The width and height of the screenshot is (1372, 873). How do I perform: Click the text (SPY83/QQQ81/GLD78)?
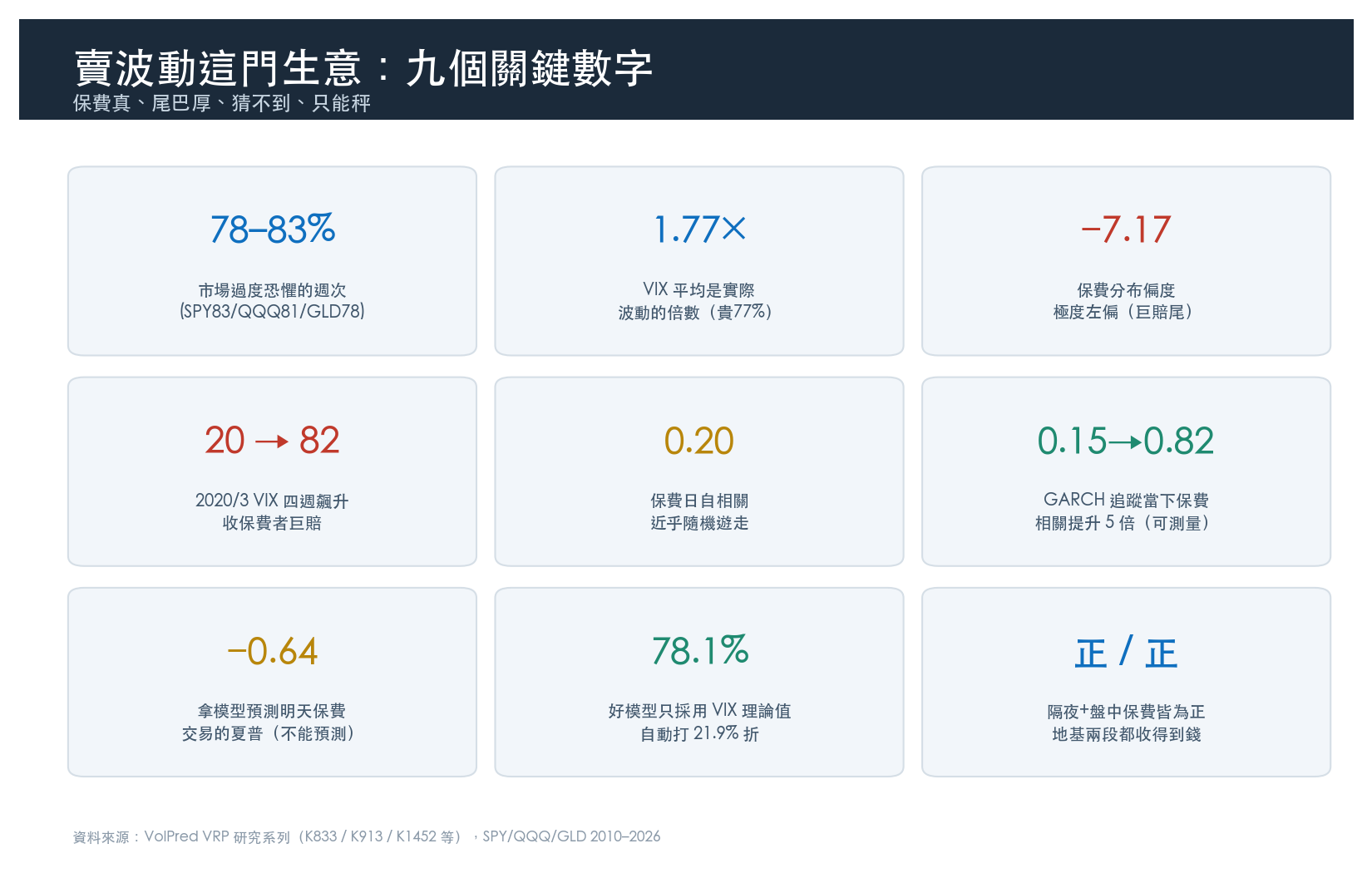click(x=272, y=312)
